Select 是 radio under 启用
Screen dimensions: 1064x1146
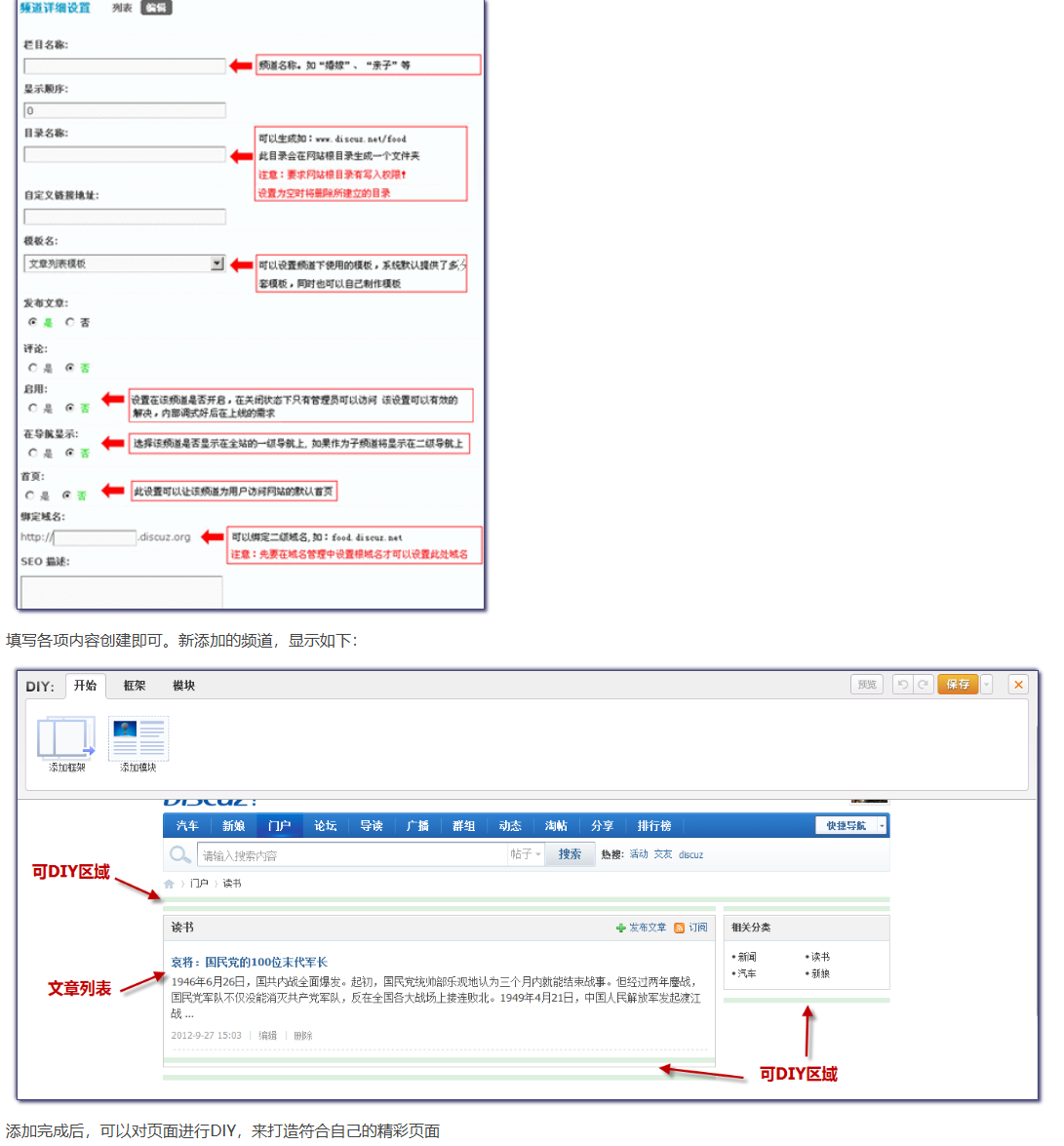click(x=33, y=408)
